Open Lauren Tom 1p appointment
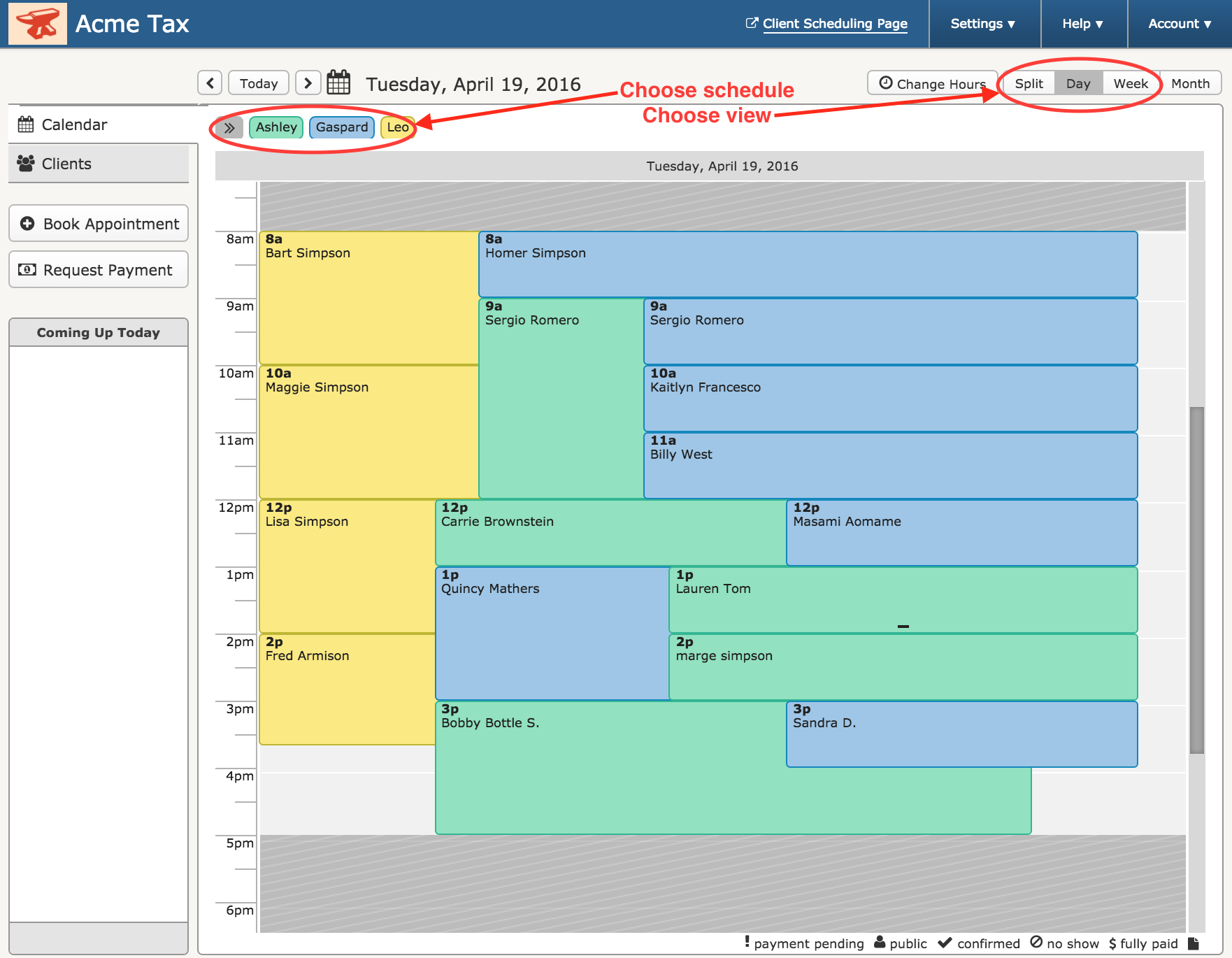 coord(903,600)
